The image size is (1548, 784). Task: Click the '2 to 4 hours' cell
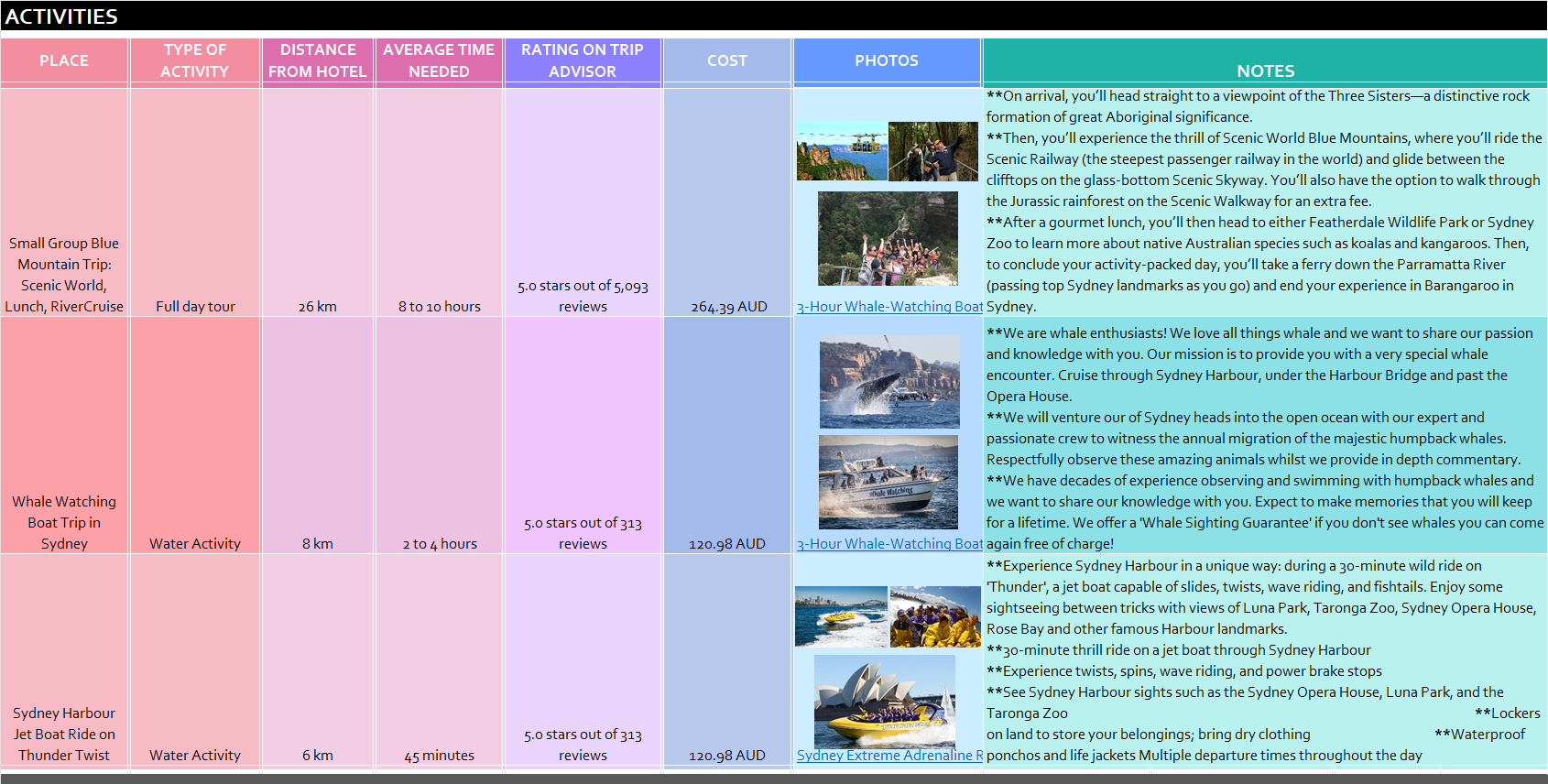click(x=439, y=436)
